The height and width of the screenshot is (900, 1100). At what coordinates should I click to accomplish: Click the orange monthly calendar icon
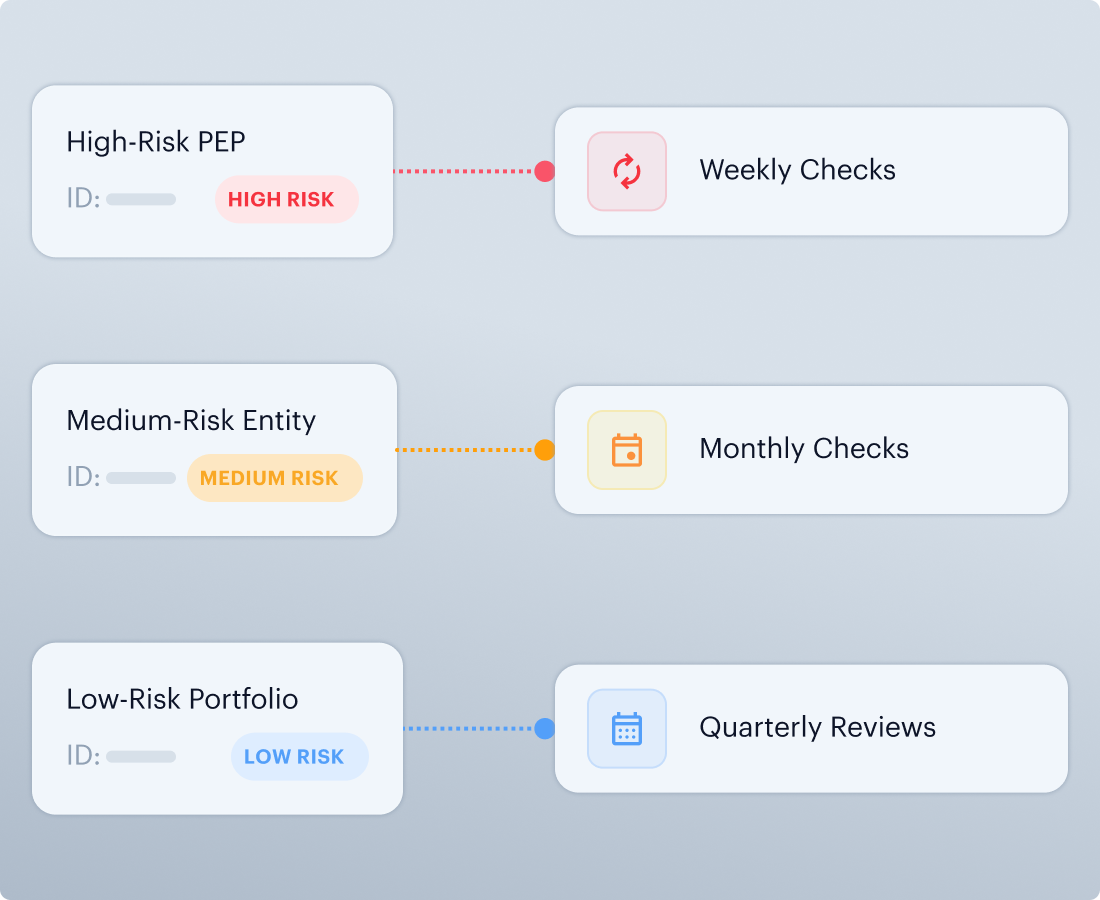point(626,450)
